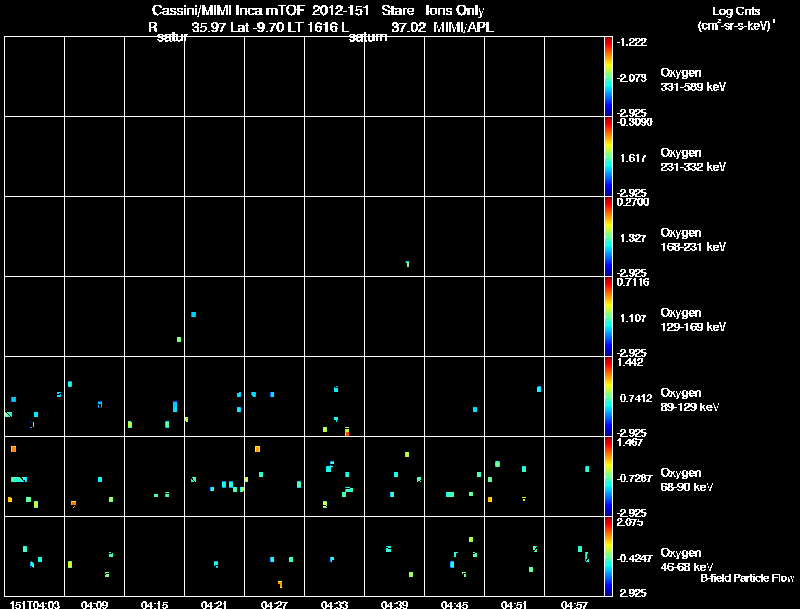The height and width of the screenshot is (609, 800).
Task: Click the B-field Particle Flow label
Action: [747, 578]
